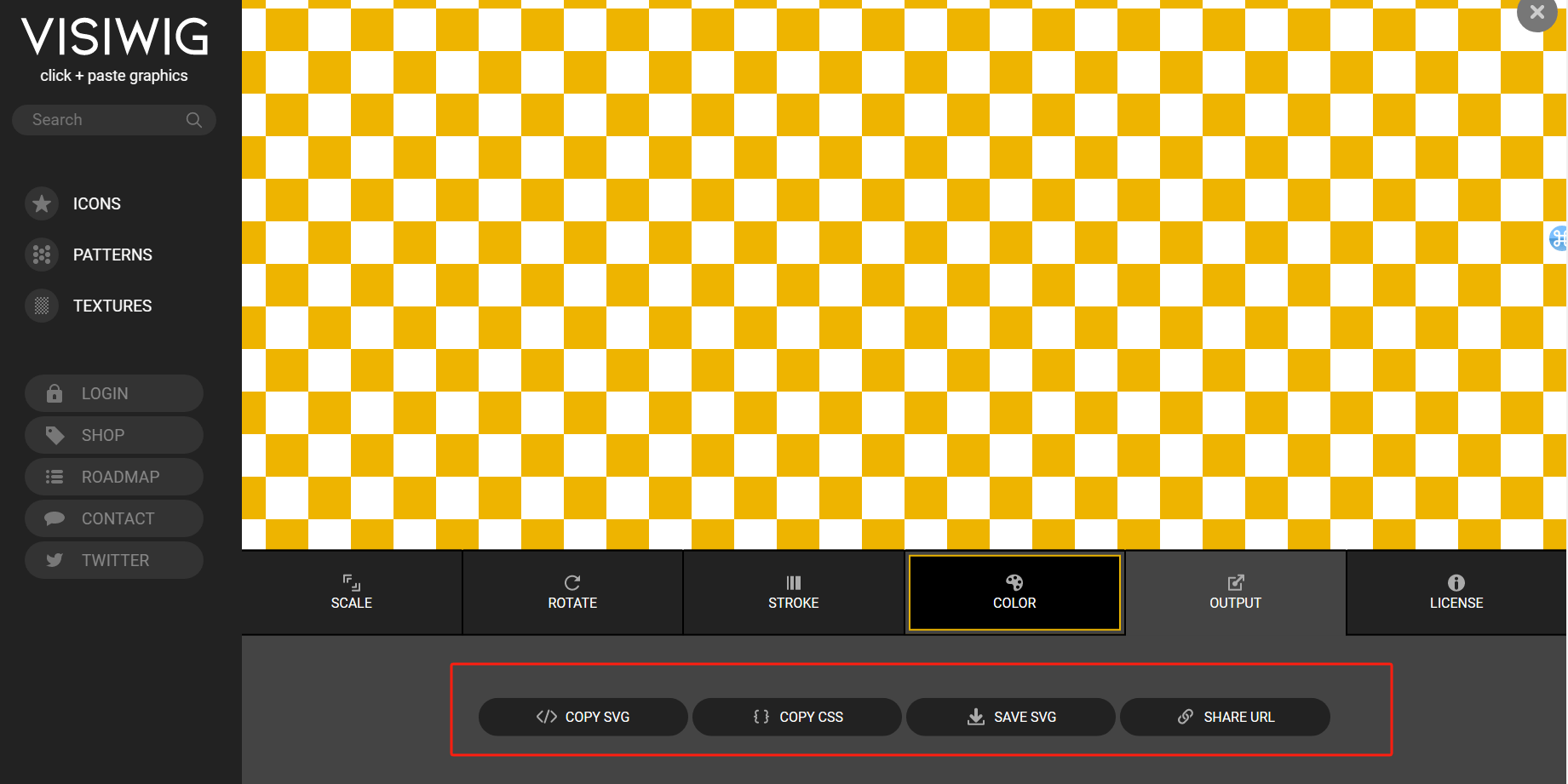Screen dimensions: 1568x784
Task: Open the SCALE tab
Action: [x=352, y=592]
